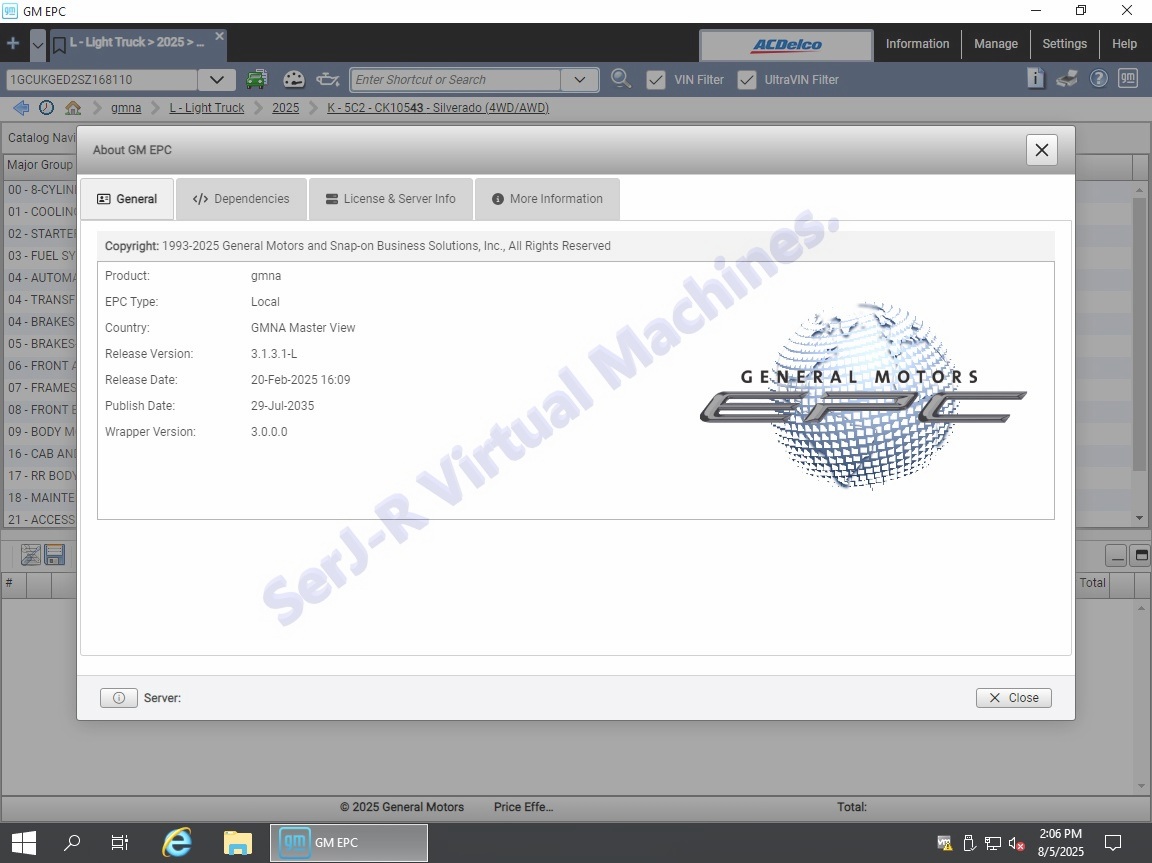This screenshot has height=863, width=1152.
Task: Click the blue question mark help icon
Action: pos(1098,79)
